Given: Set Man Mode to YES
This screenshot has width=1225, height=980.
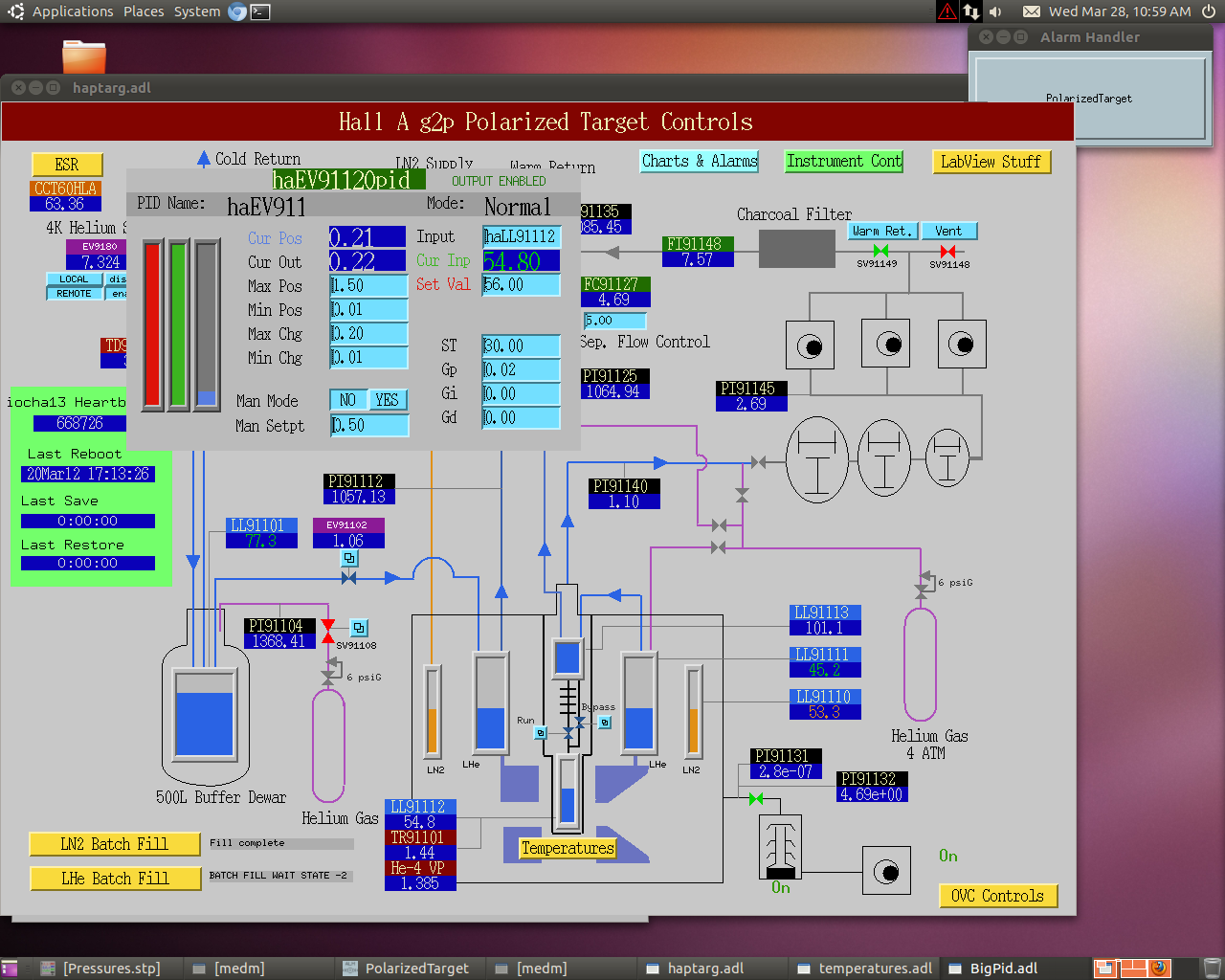Looking at the screenshot, I should click(388, 400).
